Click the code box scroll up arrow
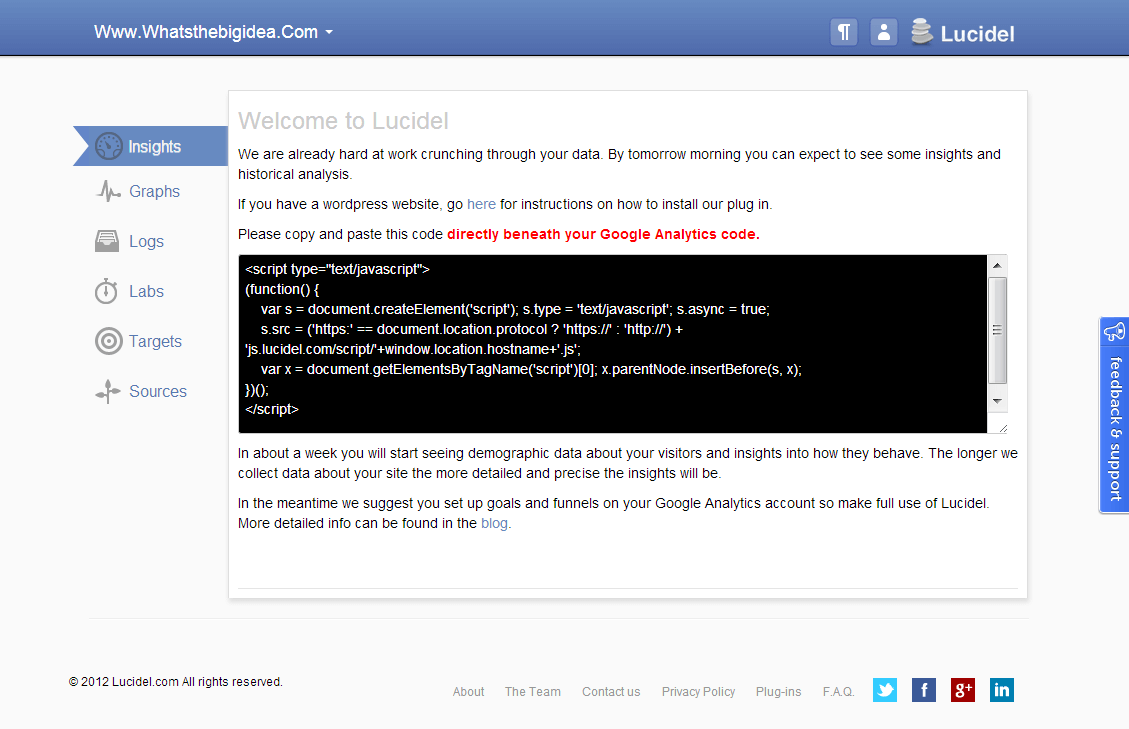The width and height of the screenshot is (1129, 729). click(997, 266)
